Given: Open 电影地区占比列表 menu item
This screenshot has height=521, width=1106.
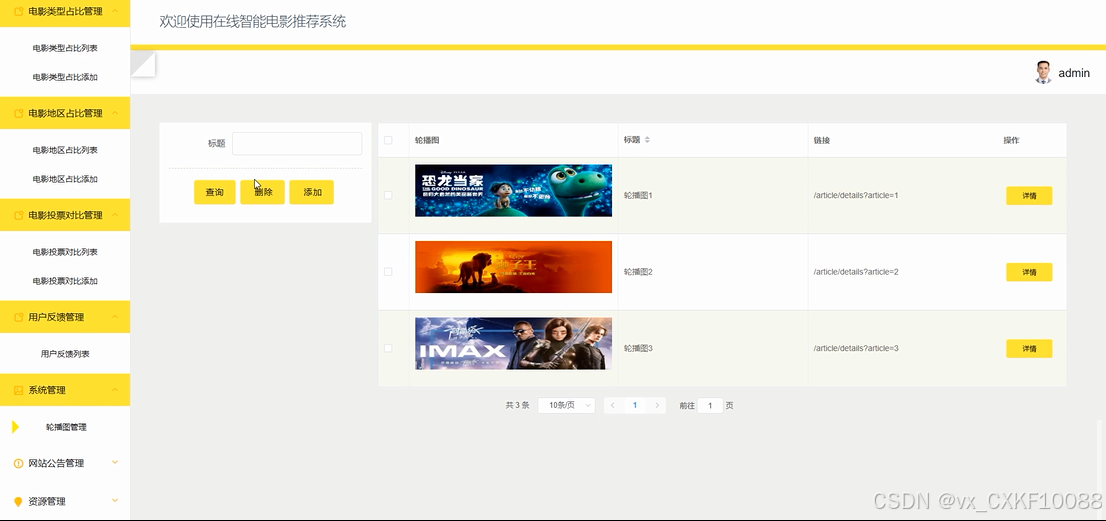Looking at the screenshot, I should (65, 150).
